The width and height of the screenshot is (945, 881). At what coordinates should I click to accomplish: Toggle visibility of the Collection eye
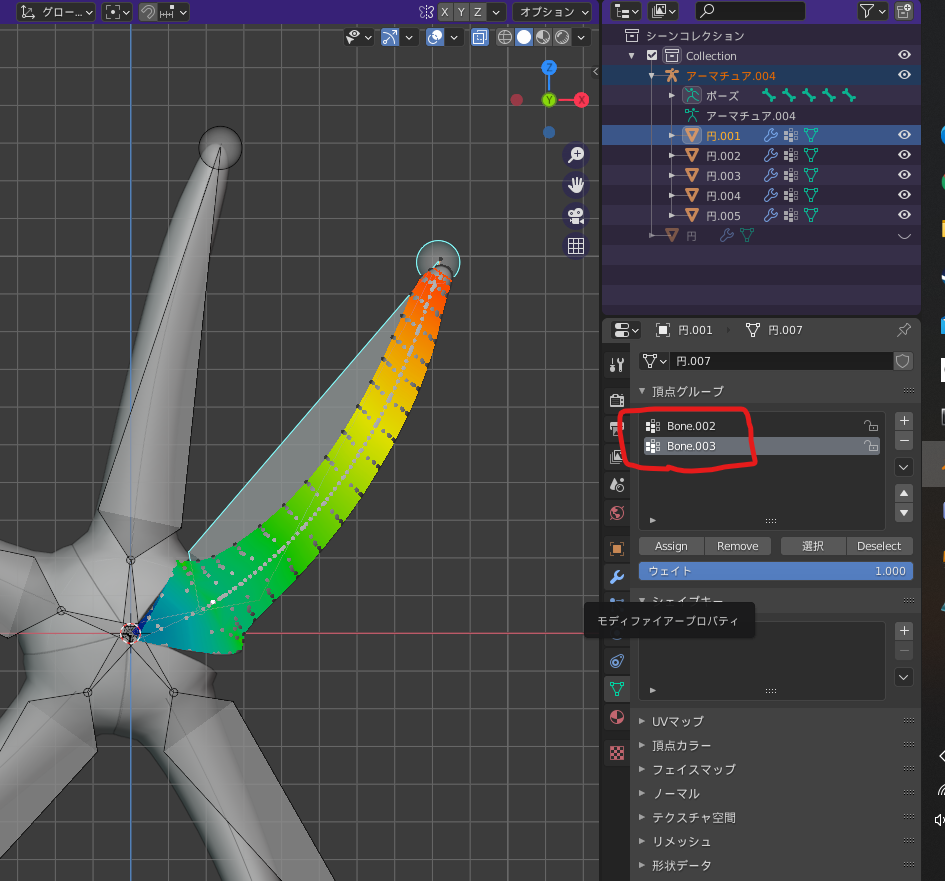(904, 55)
